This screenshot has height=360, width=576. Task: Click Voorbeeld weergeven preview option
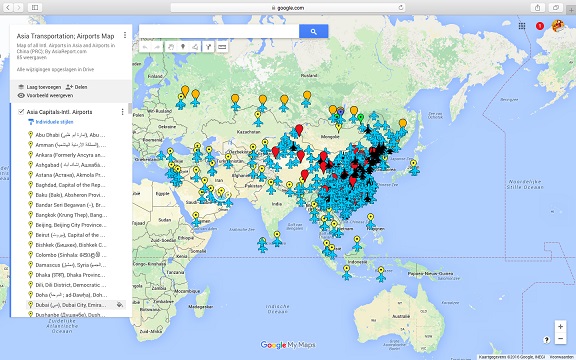[50, 96]
